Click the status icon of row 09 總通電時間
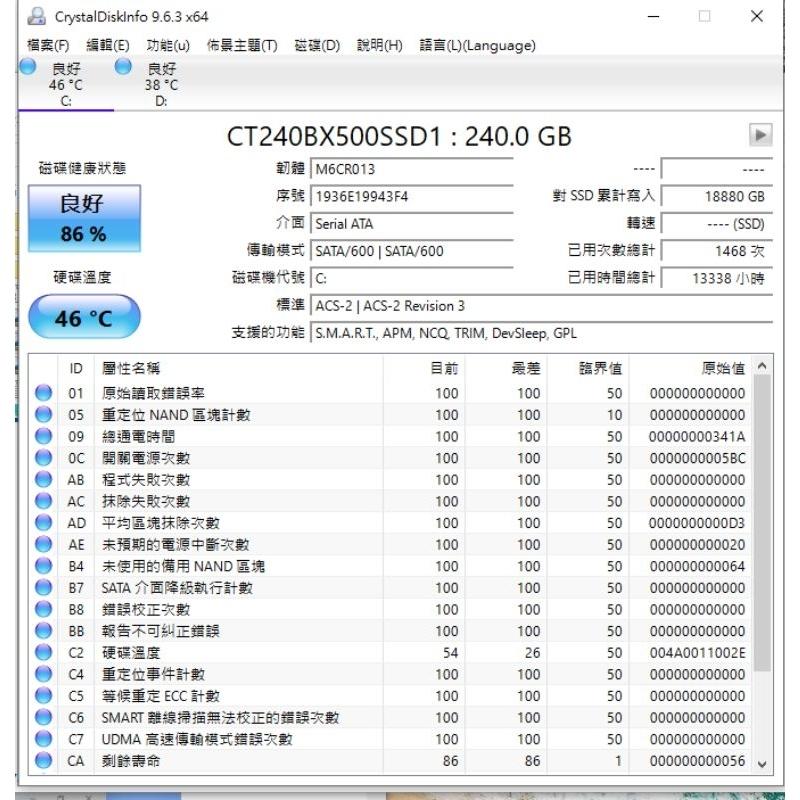This screenshot has width=800, height=800. click(43, 436)
